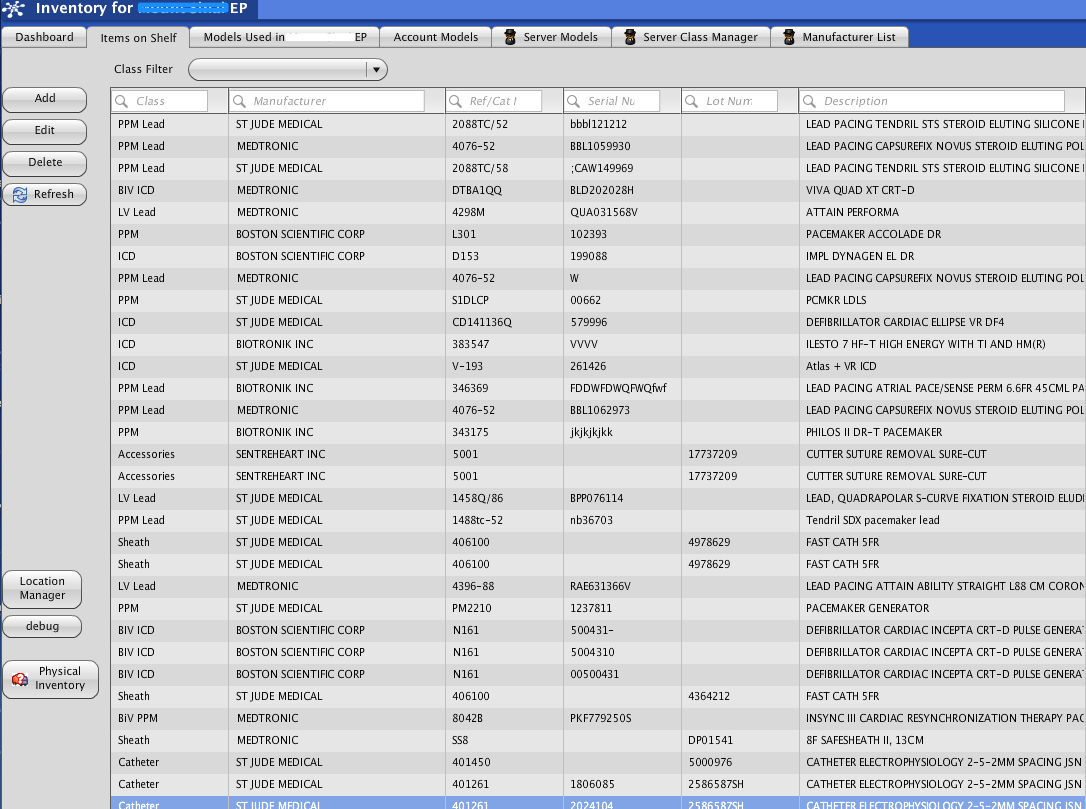This screenshot has height=809, width=1086.
Task: Focus the Description filter field
Action: pyautogui.click(x=932, y=101)
